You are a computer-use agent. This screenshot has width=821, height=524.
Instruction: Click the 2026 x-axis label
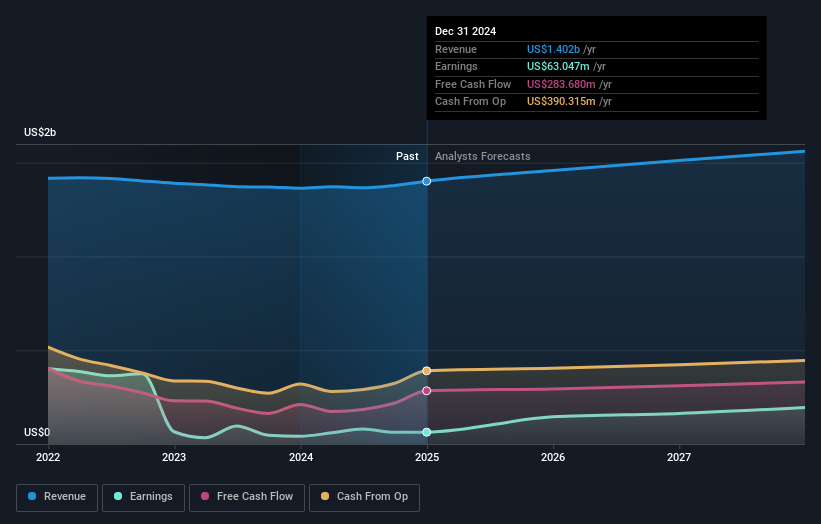click(553, 457)
